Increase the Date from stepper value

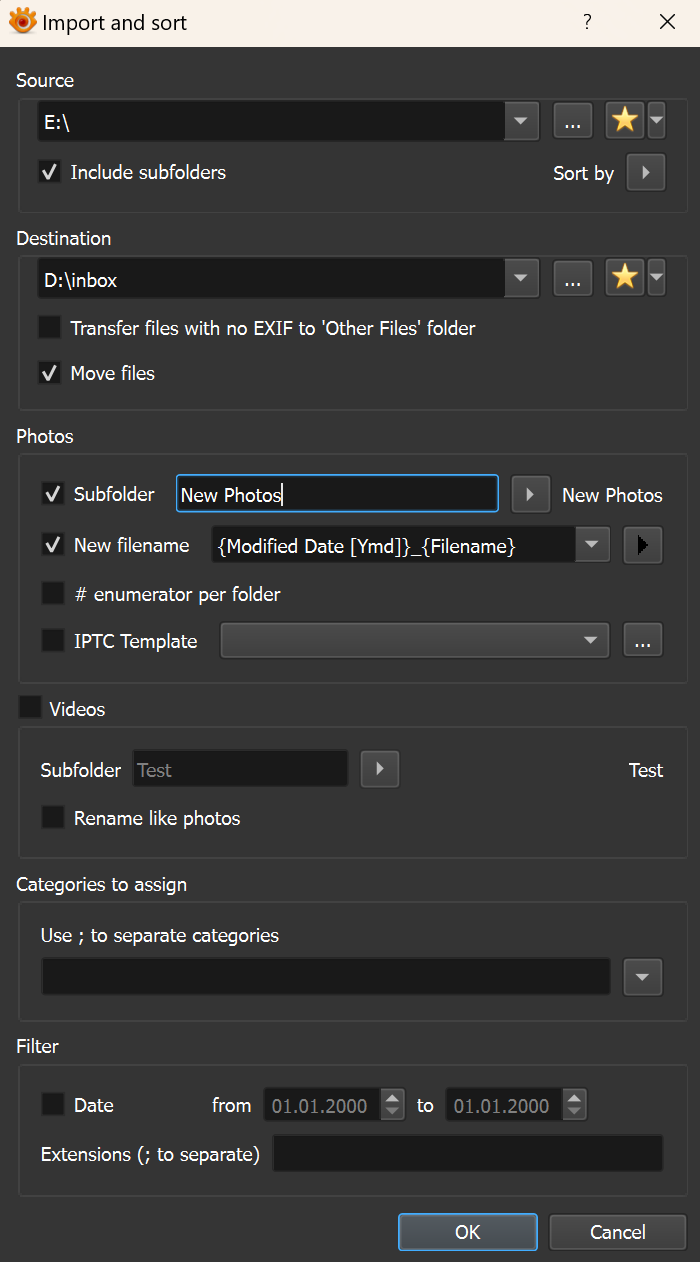(394, 1098)
